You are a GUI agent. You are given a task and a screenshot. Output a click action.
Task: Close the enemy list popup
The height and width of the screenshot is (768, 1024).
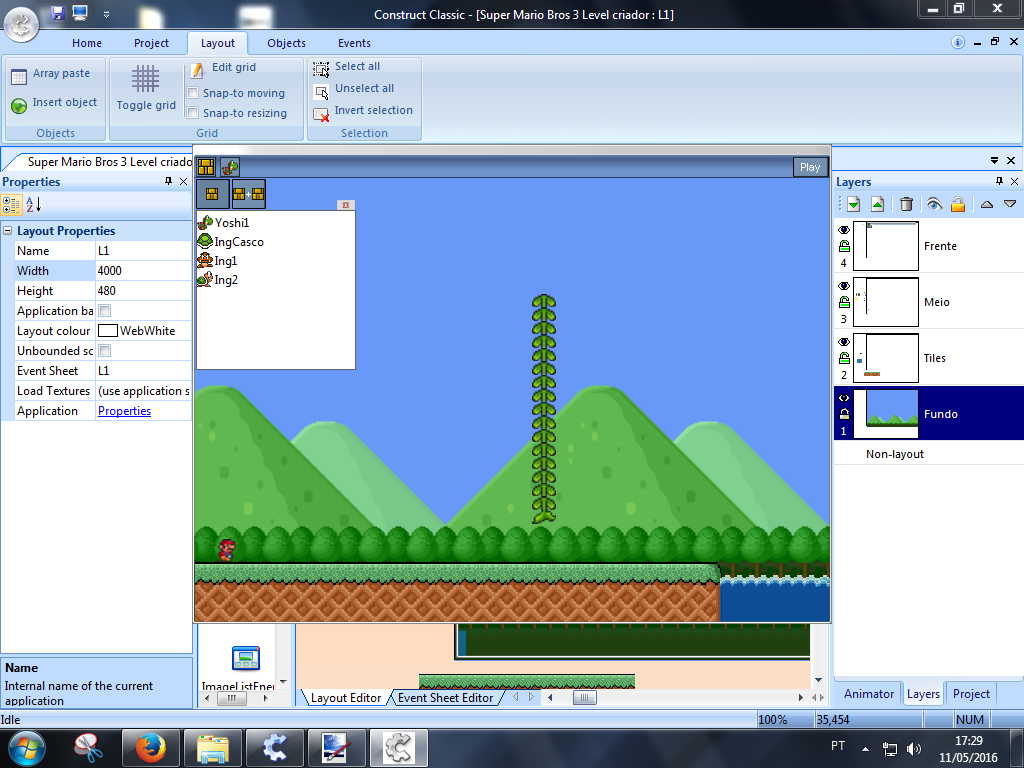click(345, 205)
